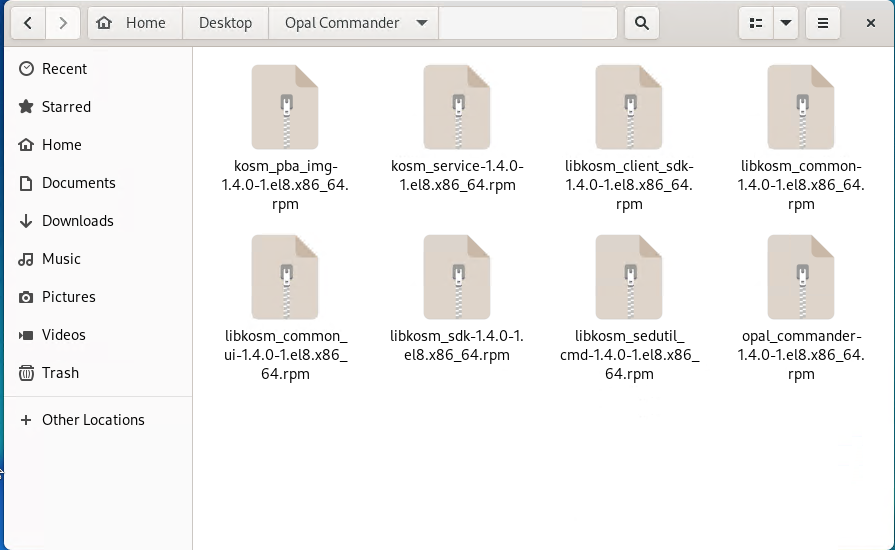Image resolution: width=895 pixels, height=550 pixels.
Task: Switch to list view using view toggle icon
Action: (756, 23)
